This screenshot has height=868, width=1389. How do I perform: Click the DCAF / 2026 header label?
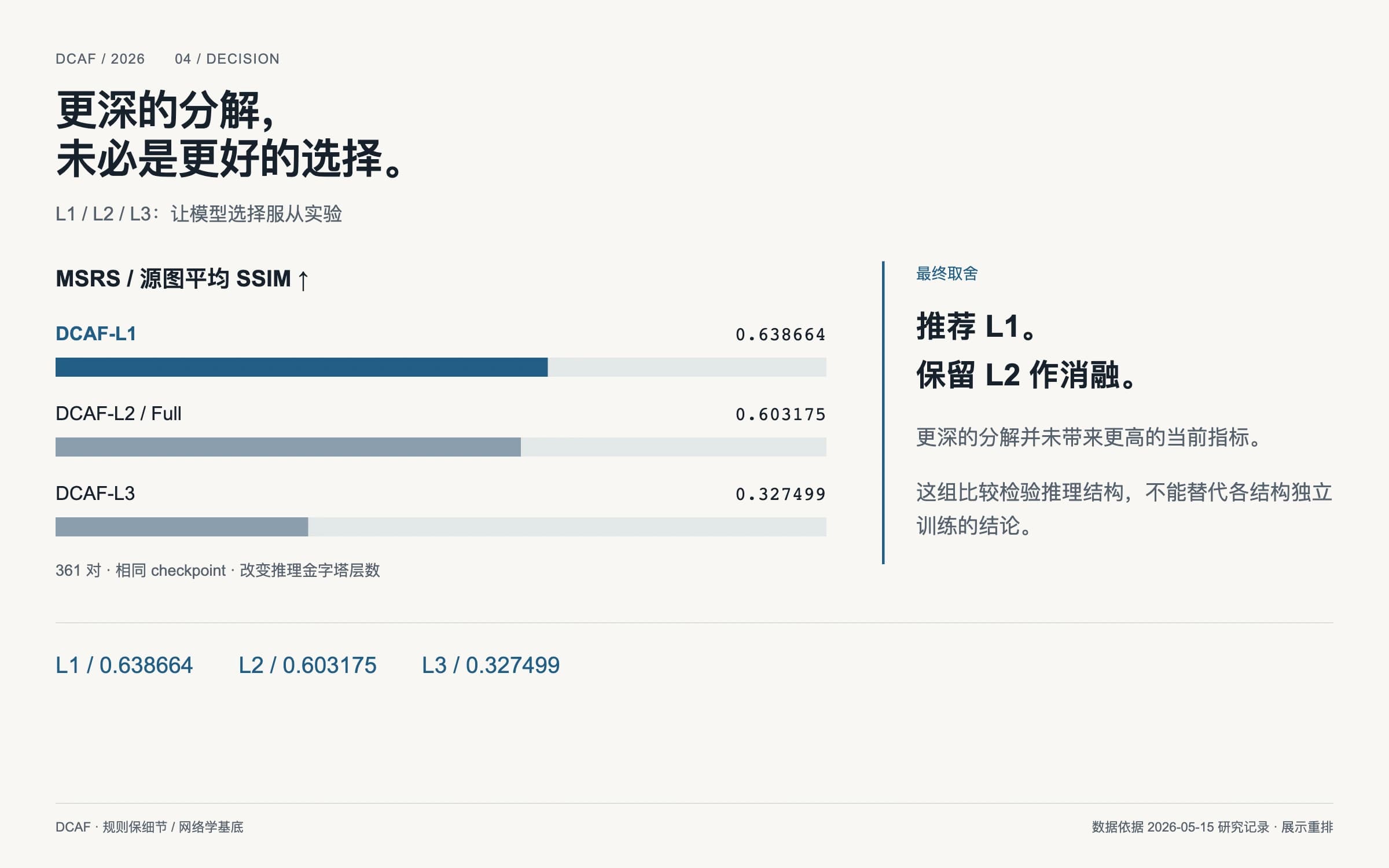tap(100, 59)
